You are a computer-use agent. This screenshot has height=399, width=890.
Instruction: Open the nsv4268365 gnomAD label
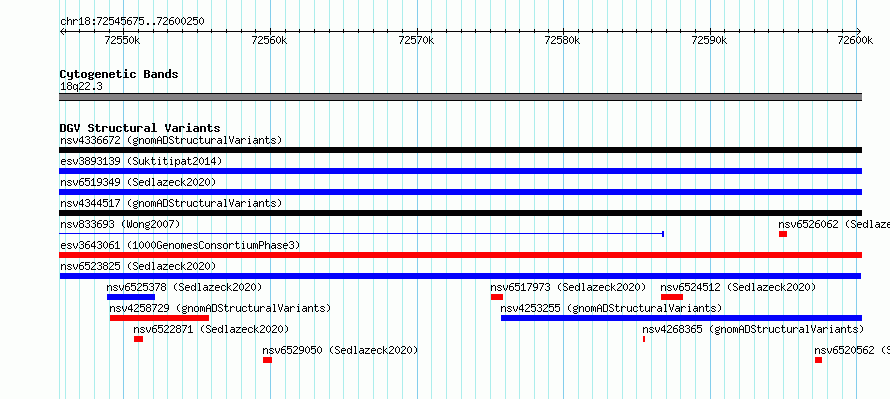point(753,329)
